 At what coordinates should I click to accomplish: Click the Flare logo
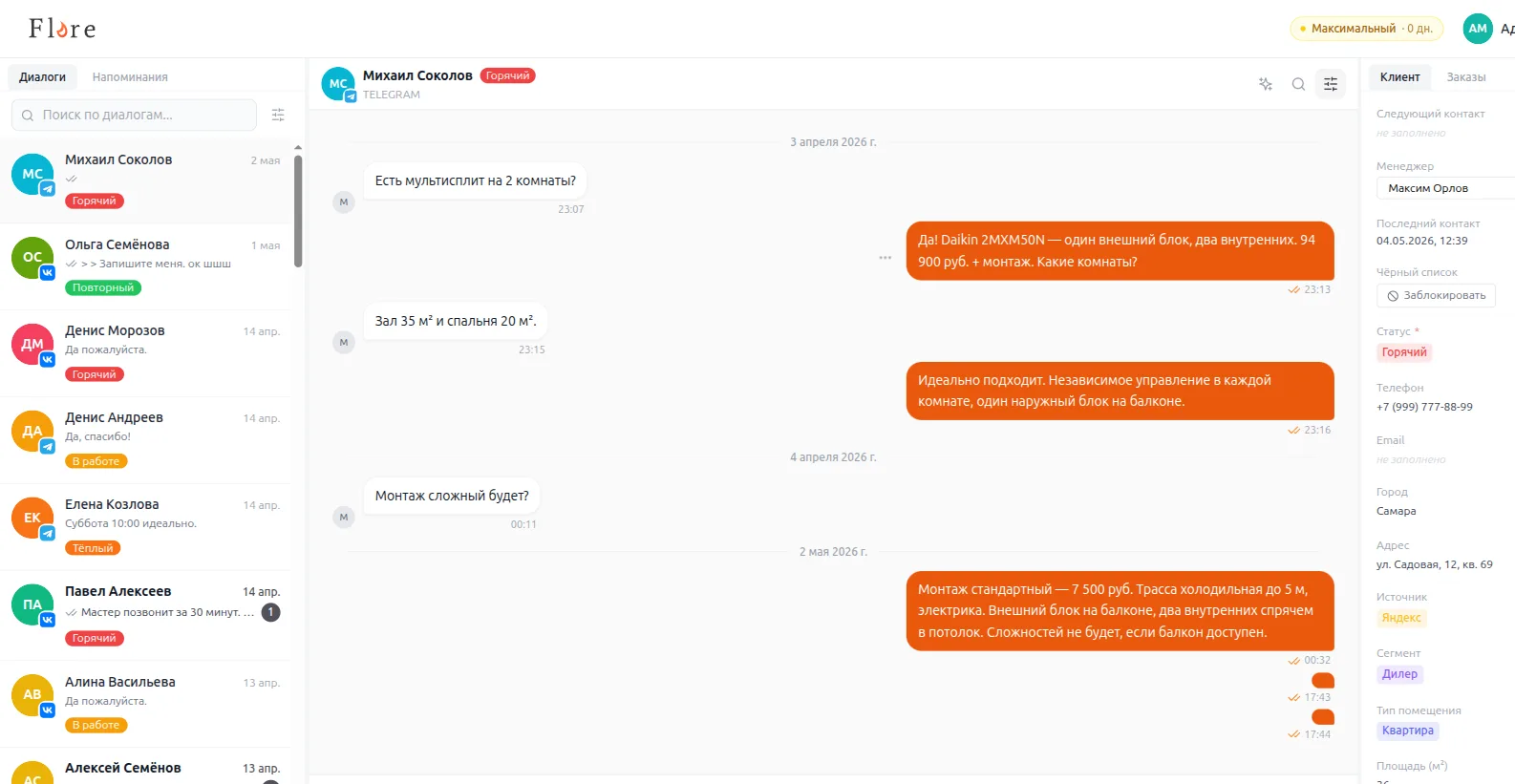(x=62, y=29)
